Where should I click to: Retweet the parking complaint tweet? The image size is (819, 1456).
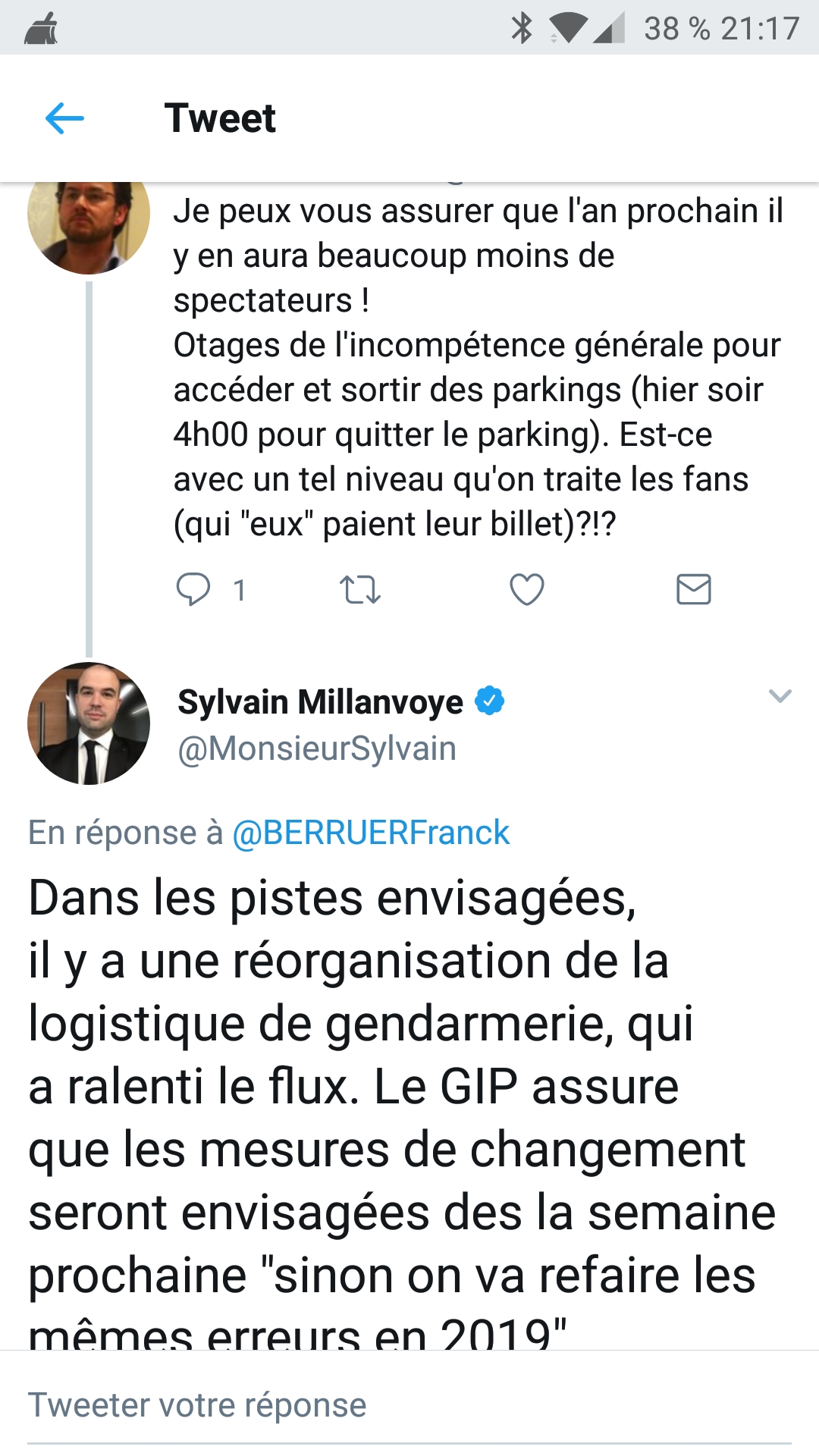tap(360, 589)
